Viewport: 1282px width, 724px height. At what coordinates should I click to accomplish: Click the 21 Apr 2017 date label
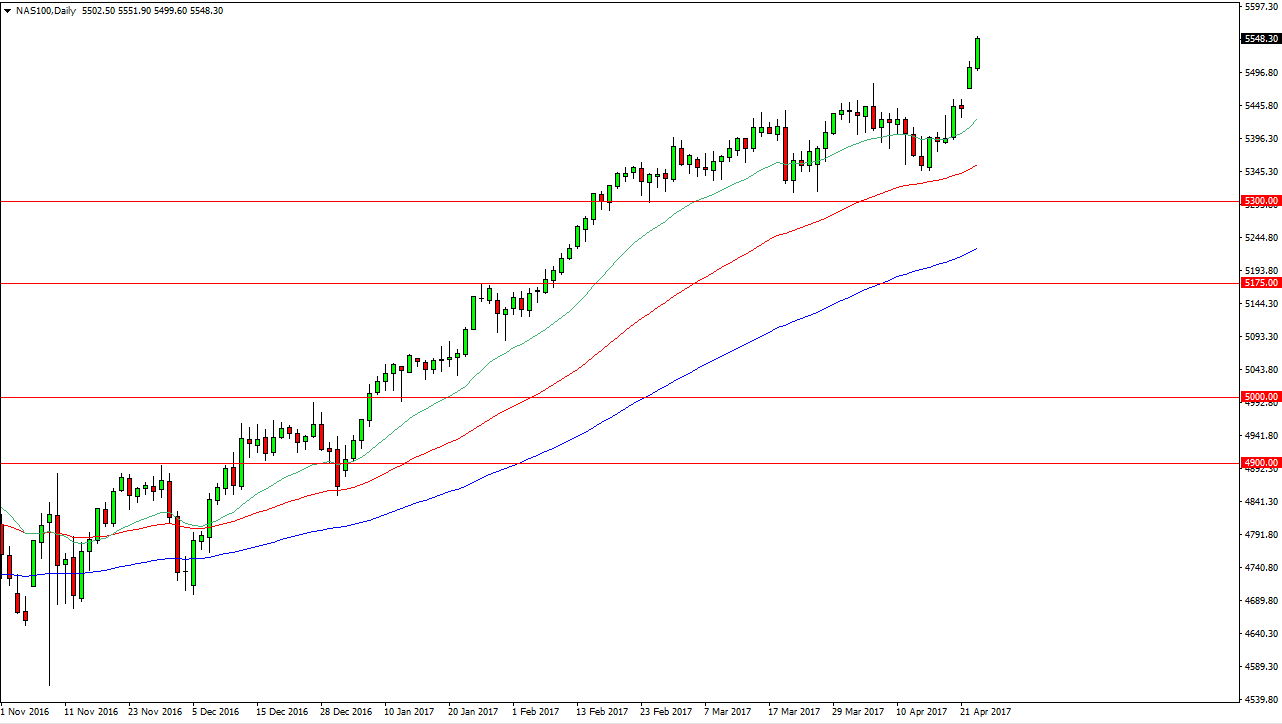pos(985,712)
